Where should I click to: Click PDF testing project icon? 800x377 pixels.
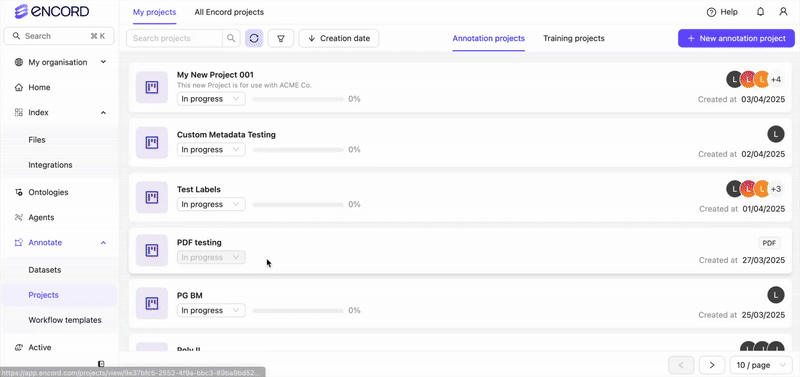pos(152,250)
